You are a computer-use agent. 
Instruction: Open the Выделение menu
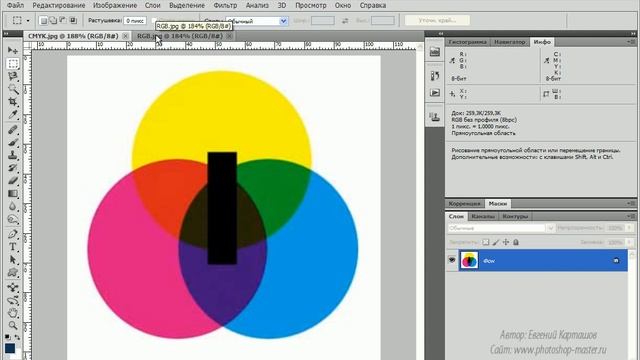pos(187,5)
